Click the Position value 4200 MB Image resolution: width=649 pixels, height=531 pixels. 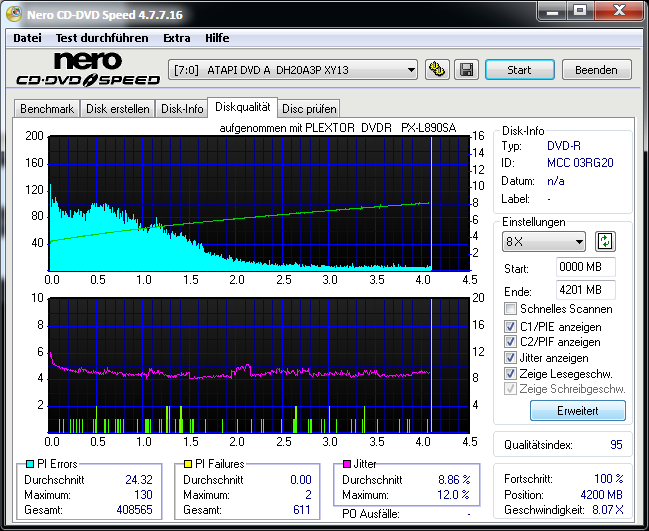pyautogui.click(x=601, y=495)
